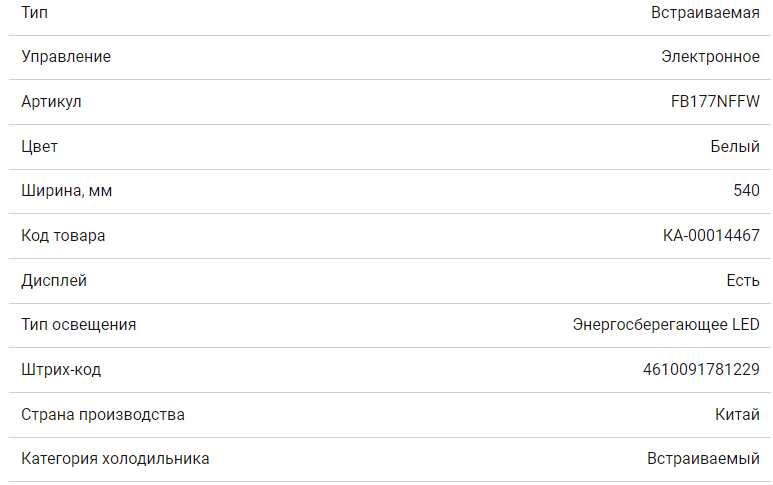Select the 'Встраиваемая' type value
This screenshot has height=485, width=773.
coord(705,13)
